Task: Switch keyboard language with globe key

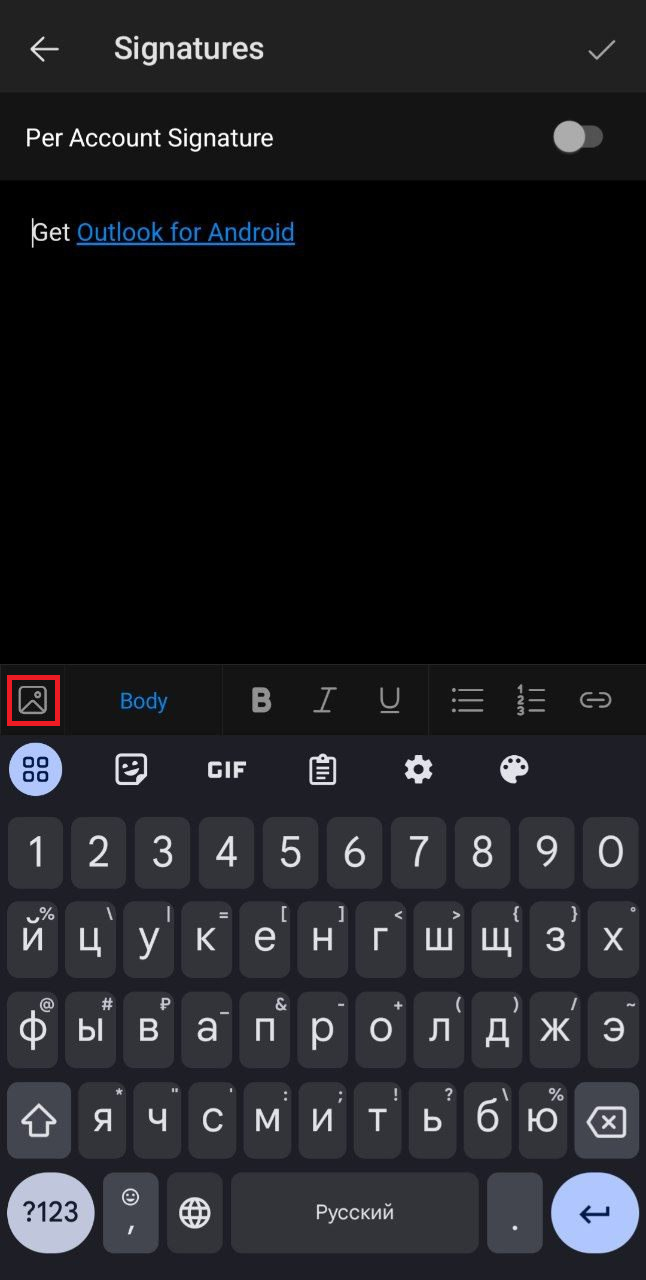Action: click(x=195, y=1213)
